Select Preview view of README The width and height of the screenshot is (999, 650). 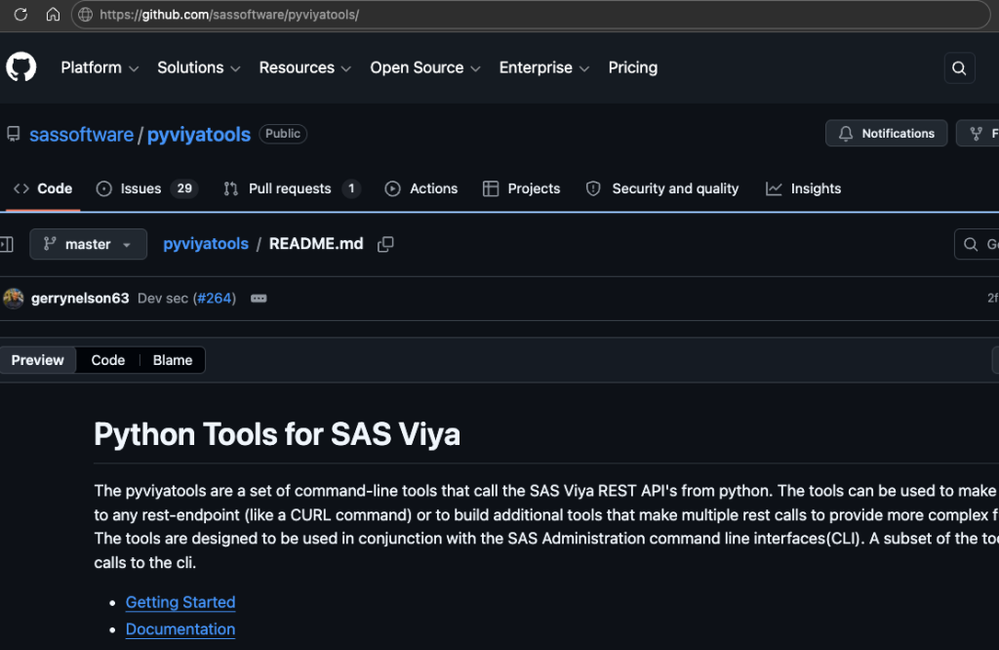point(38,360)
